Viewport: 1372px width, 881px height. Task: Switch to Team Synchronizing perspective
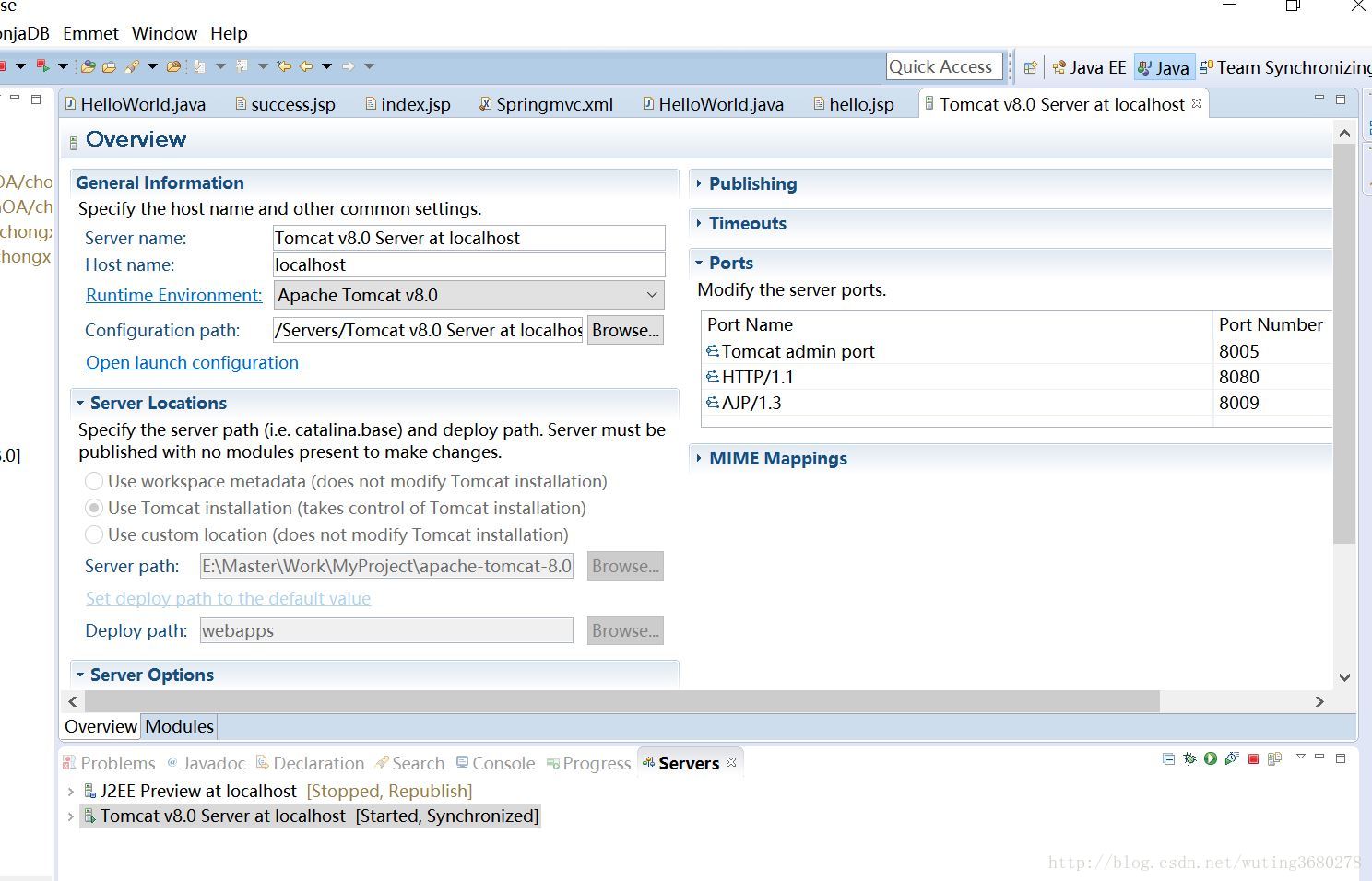click(1285, 67)
